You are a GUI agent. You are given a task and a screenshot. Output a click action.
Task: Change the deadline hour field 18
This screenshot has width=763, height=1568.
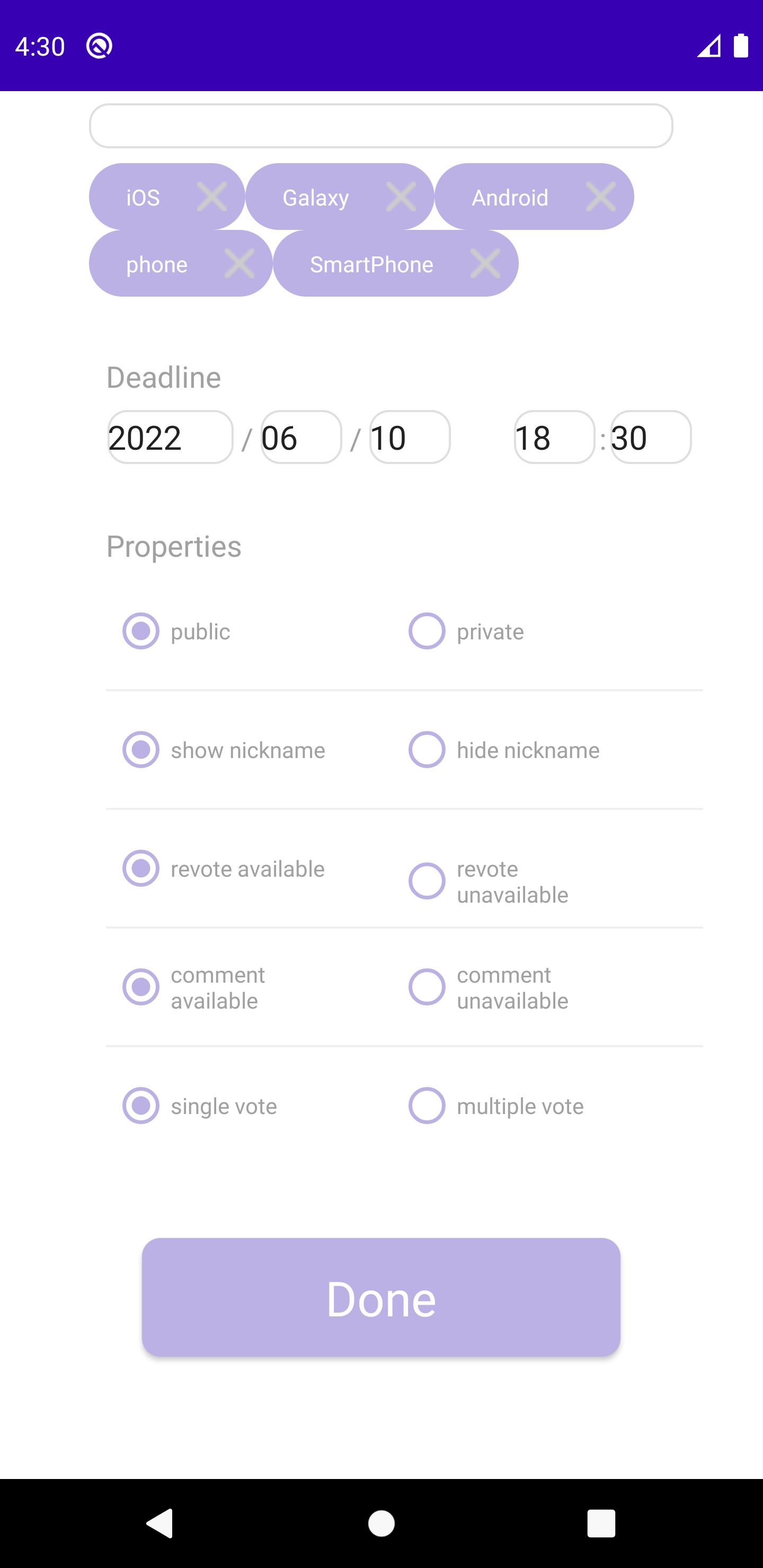coord(554,437)
